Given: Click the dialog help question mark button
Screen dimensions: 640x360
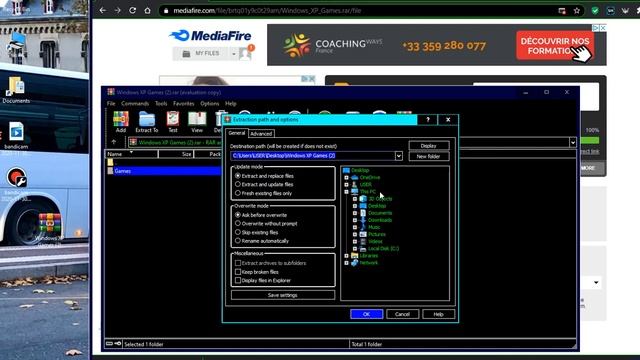Looking at the screenshot, I should (x=428, y=120).
